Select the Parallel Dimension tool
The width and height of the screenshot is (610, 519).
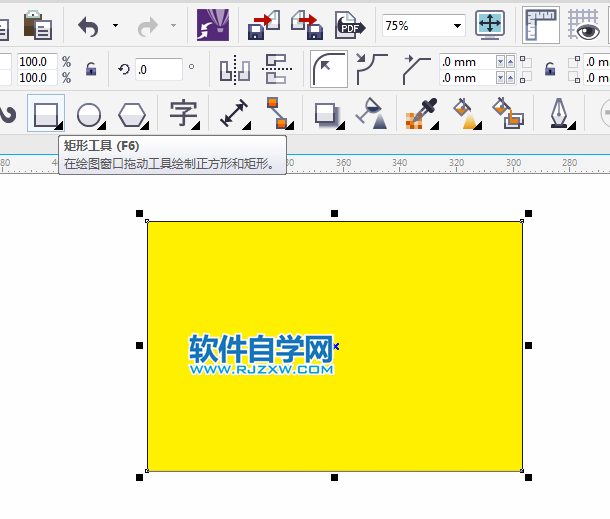233,113
